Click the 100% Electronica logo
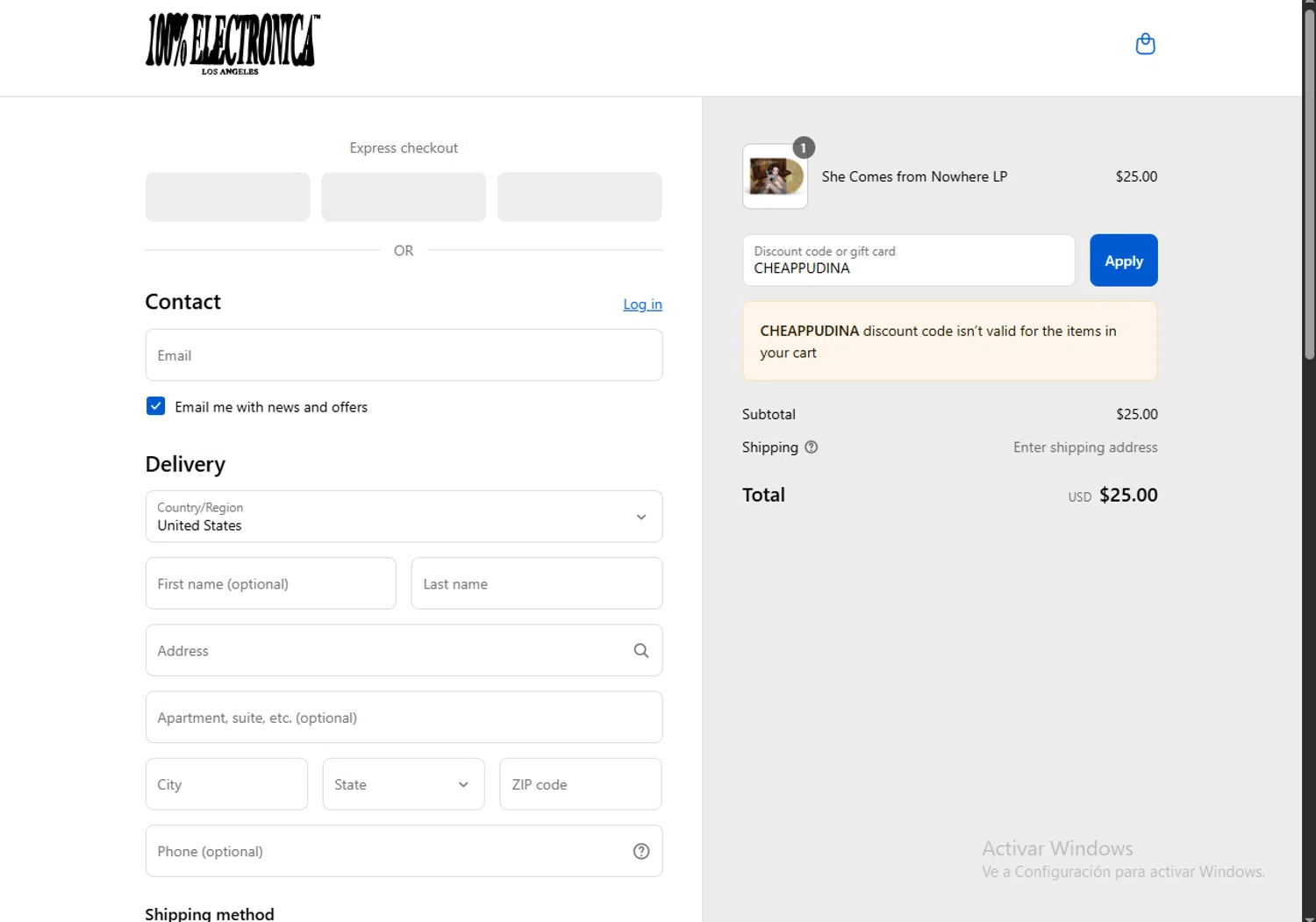 pyautogui.click(x=232, y=44)
